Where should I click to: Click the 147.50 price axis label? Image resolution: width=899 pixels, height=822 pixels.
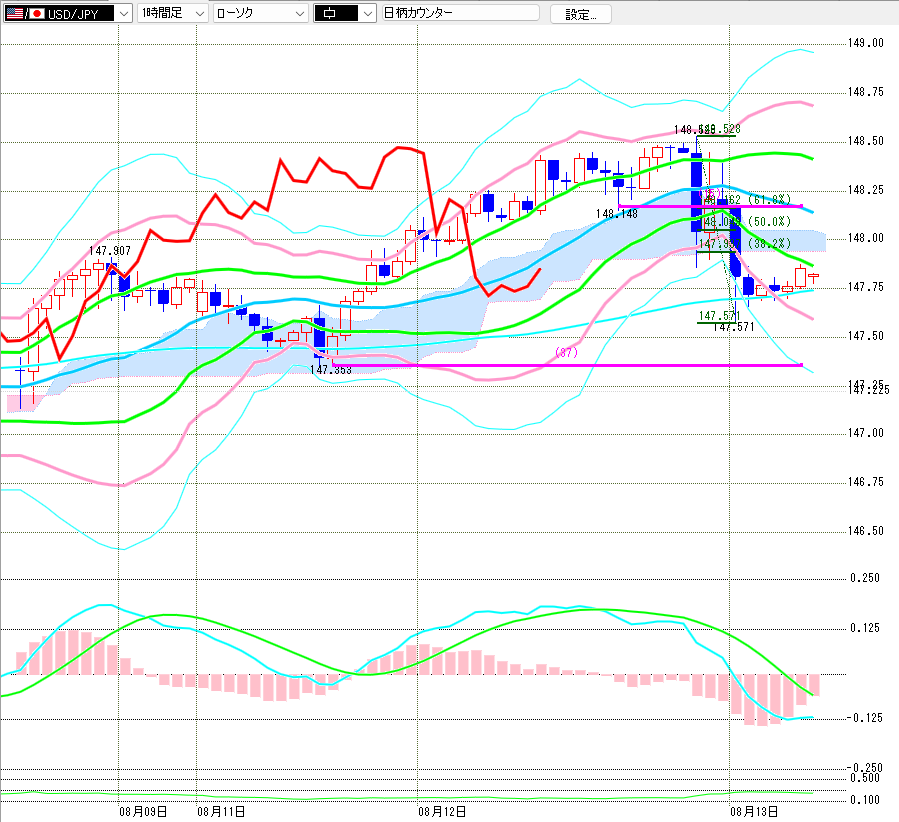coord(866,335)
